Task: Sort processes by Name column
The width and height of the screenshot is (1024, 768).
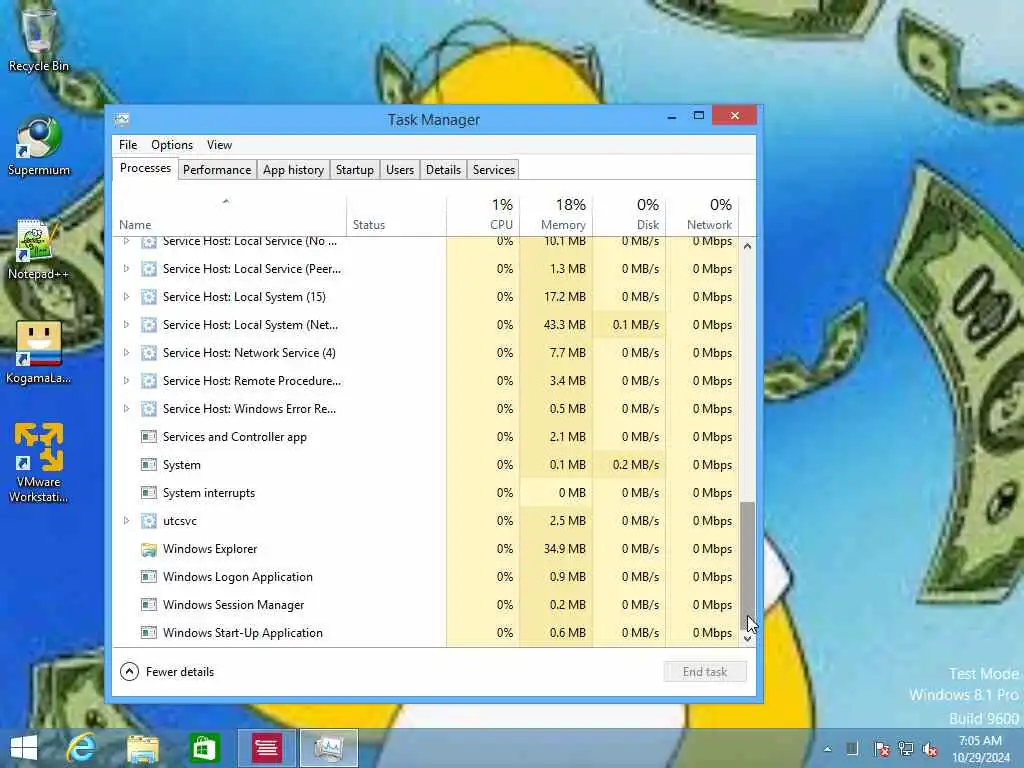Action: pos(229,214)
